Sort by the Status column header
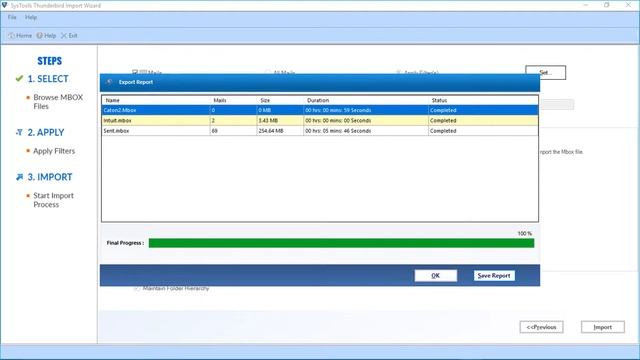This screenshot has width=640, height=360. coord(439,100)
